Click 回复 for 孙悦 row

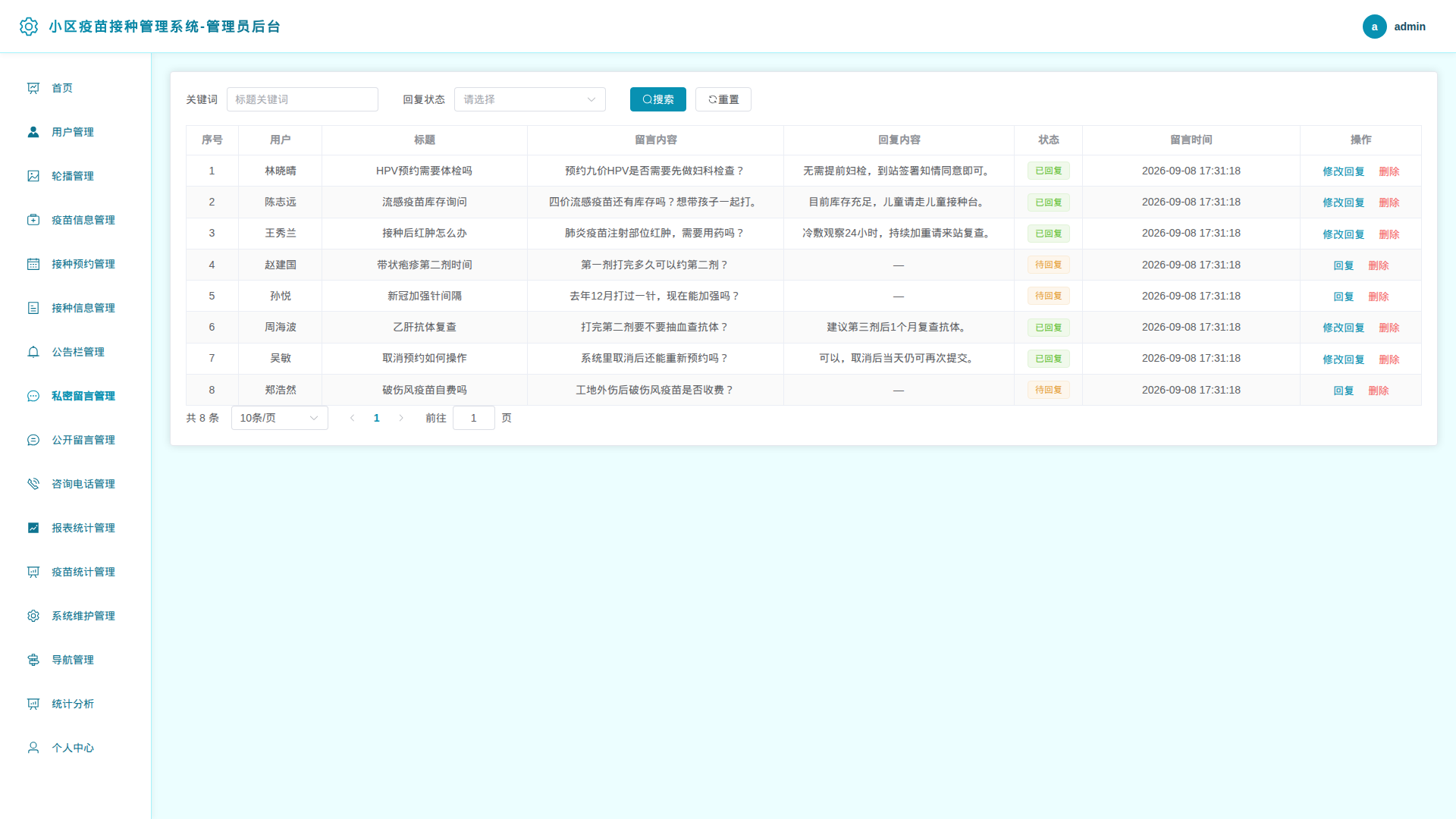pos(1344,297)
